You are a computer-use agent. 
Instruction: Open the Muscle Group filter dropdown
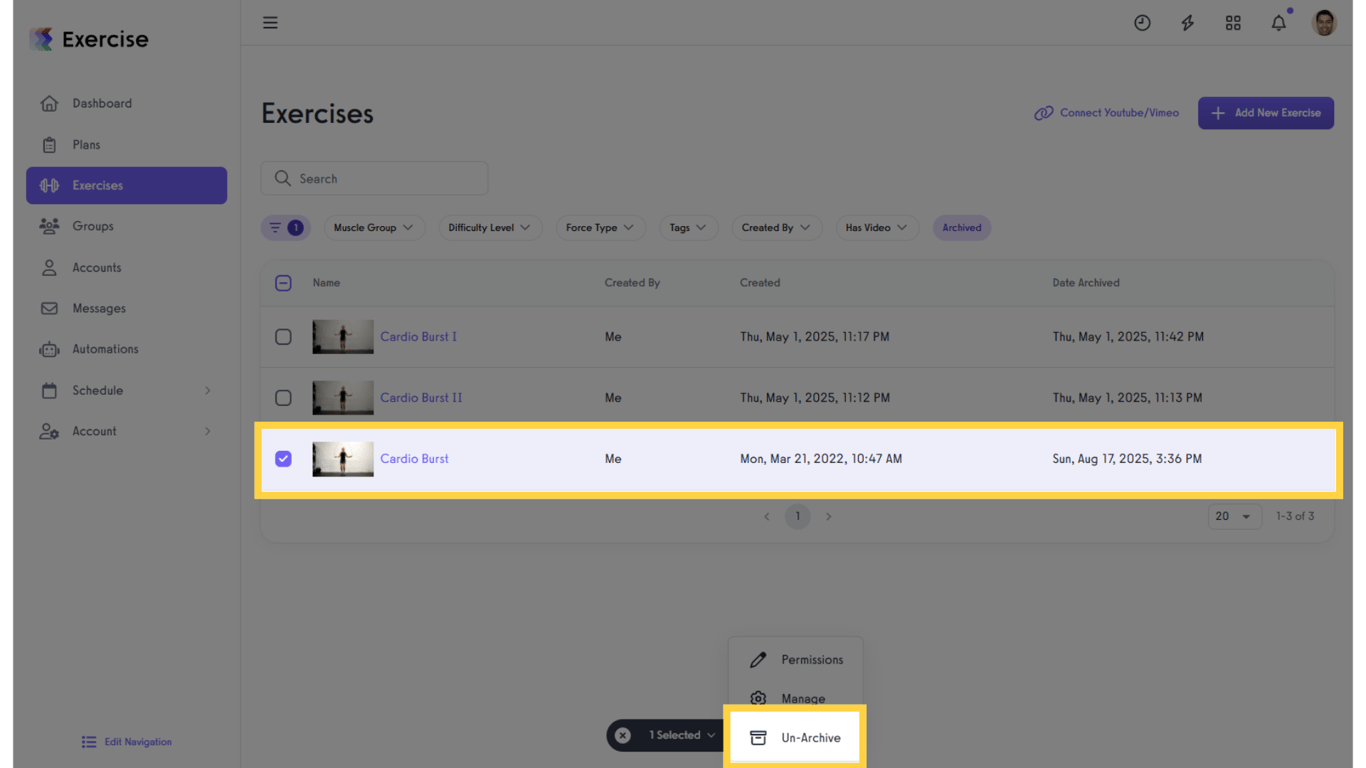pos(373,228)
